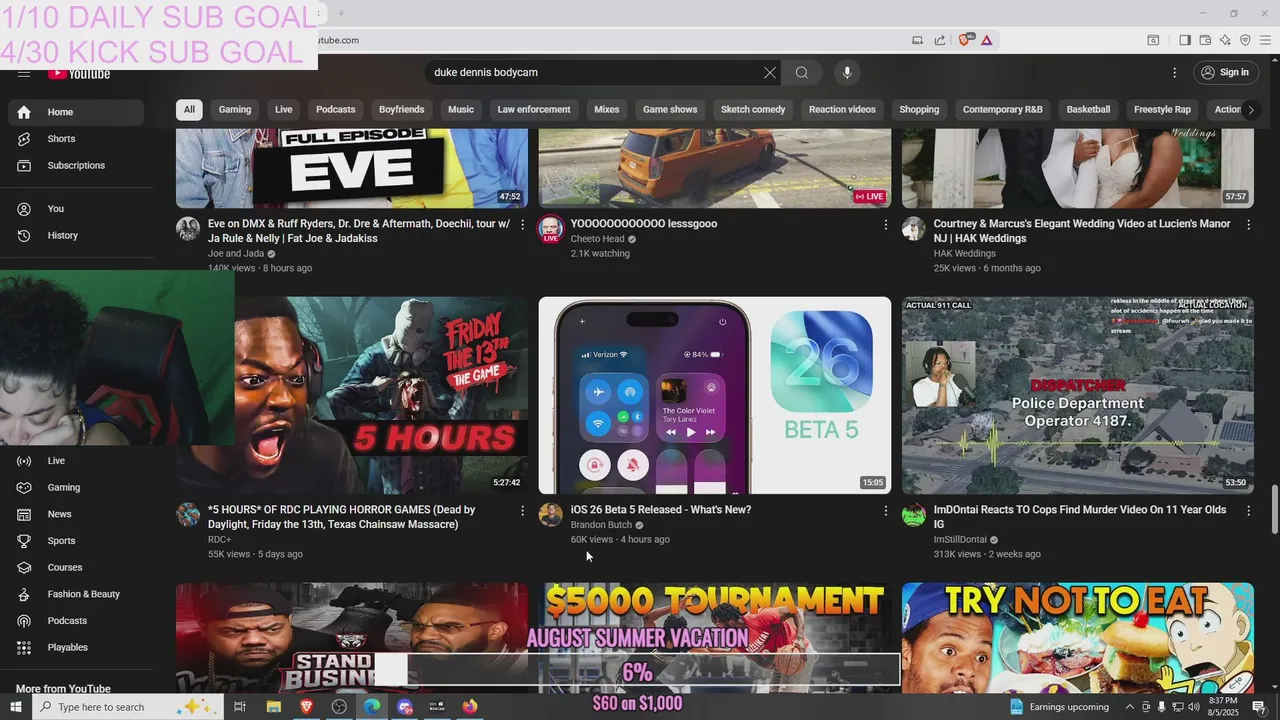This screenshot has width=1280, height=720.
Task: Open the iOS 26 Beta 5 video thumbnail
Action: point(715,395)
